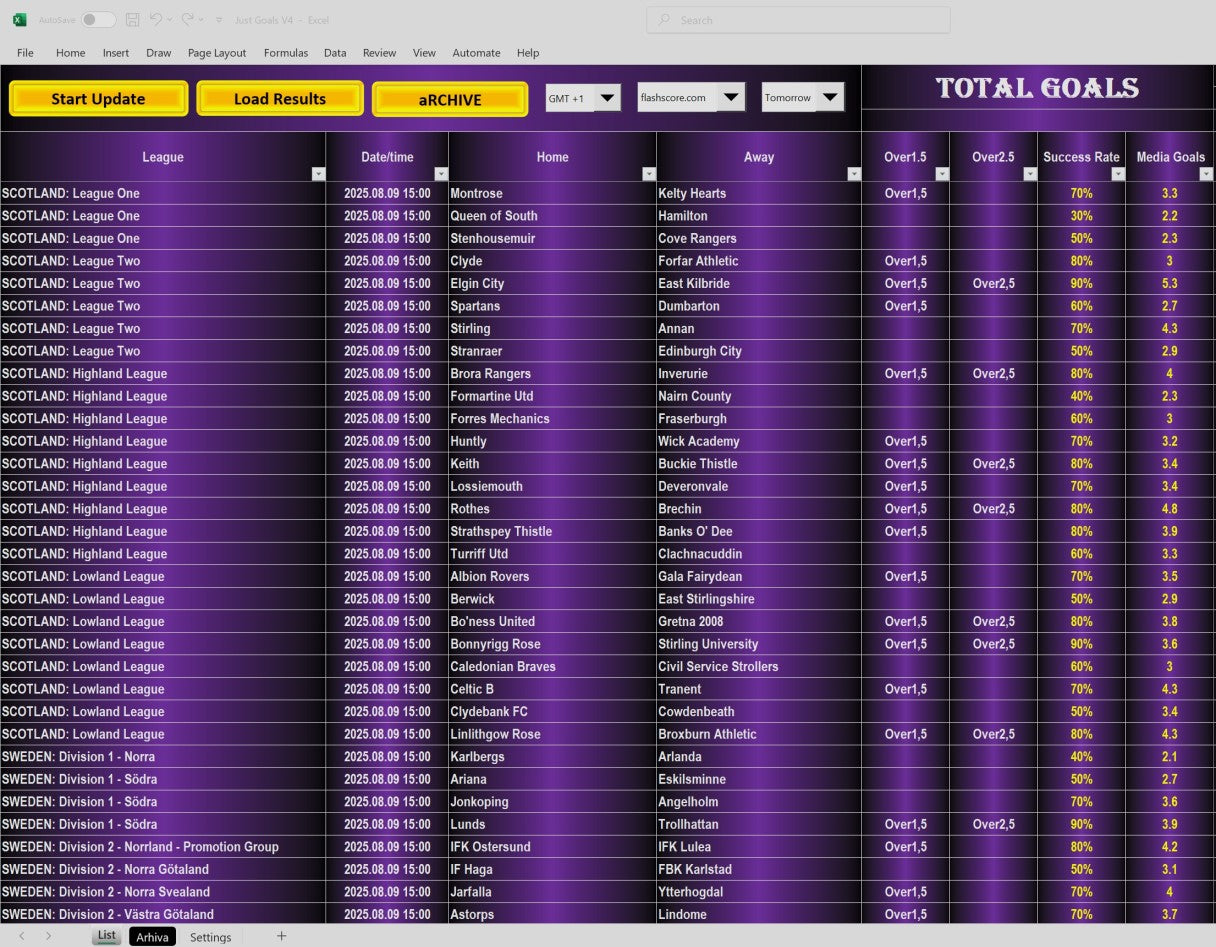Screen dimensions: 1216x947
Task: Click the Load Results button
Action: click(279, 98)
